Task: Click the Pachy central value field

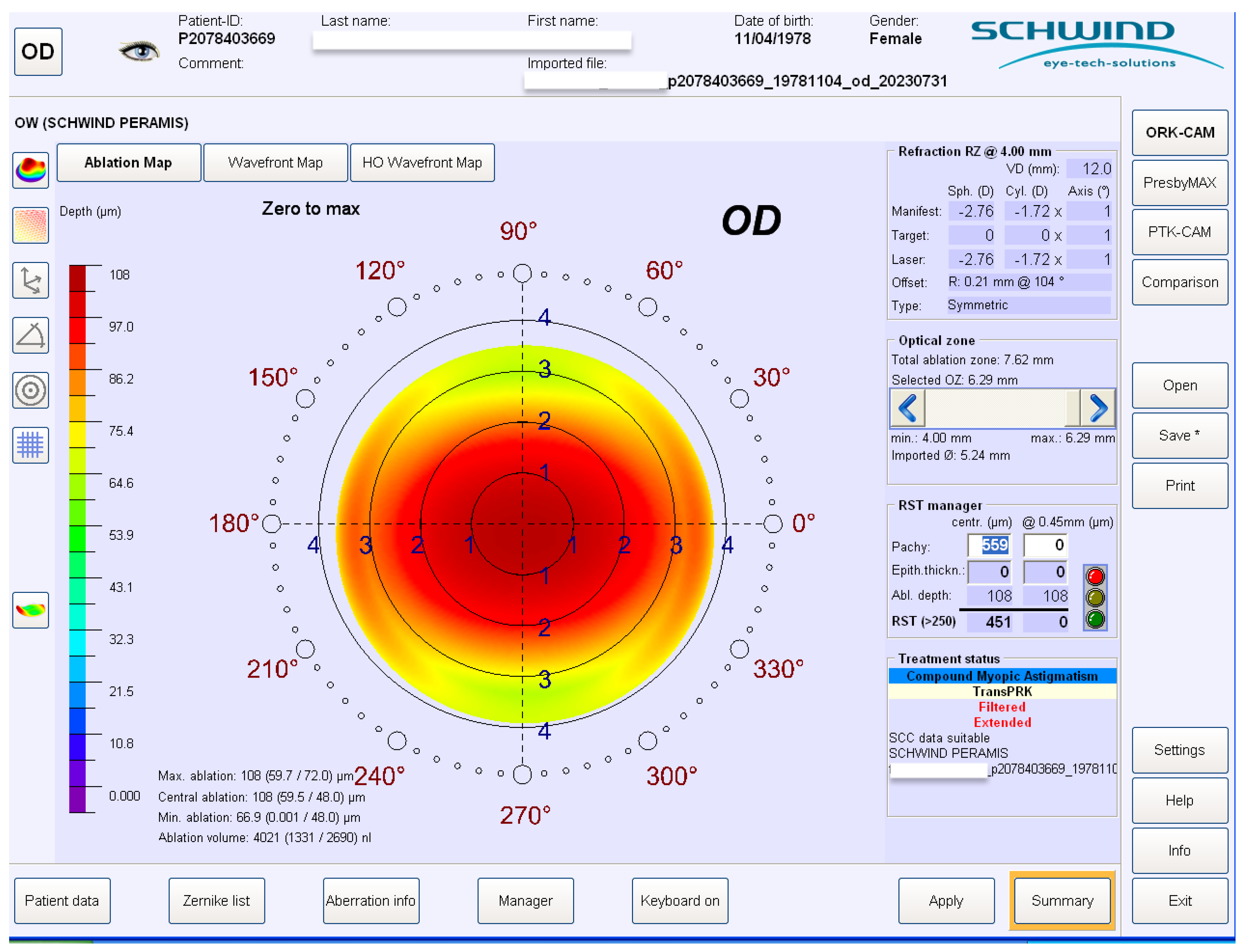Action: point(989,545)
